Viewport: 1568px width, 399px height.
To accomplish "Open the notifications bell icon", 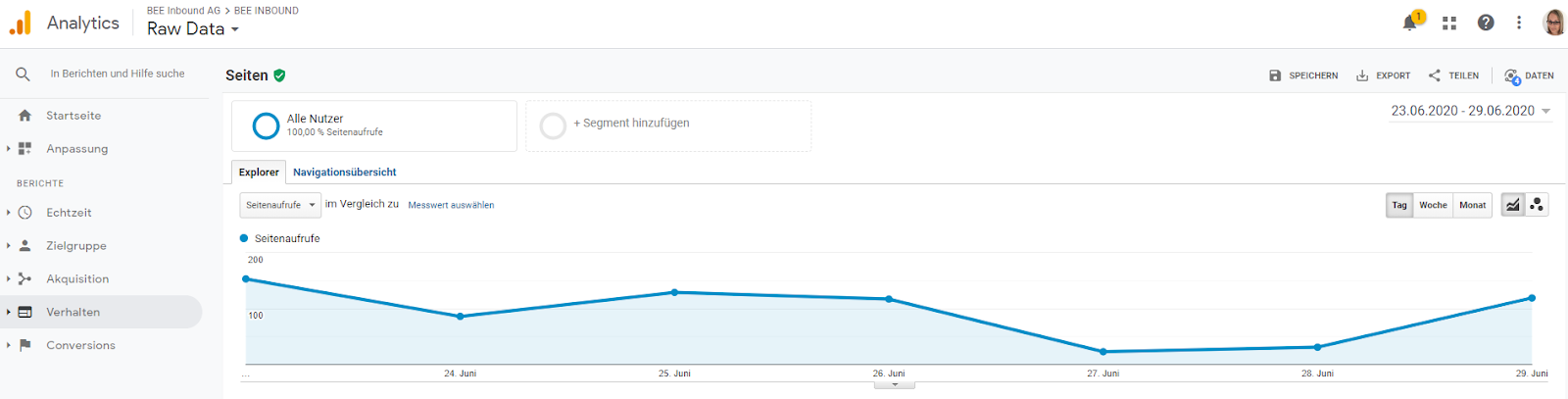I will 1409,23.
